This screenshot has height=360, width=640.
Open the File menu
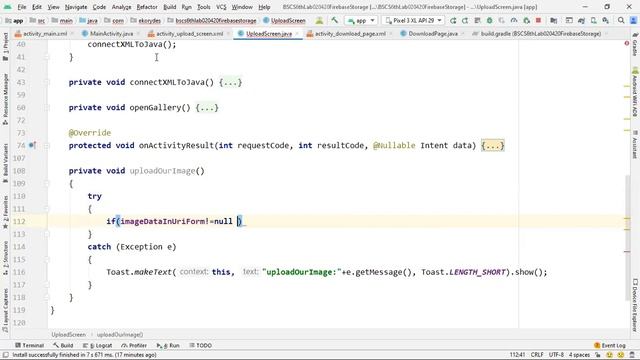pos(22,7)
